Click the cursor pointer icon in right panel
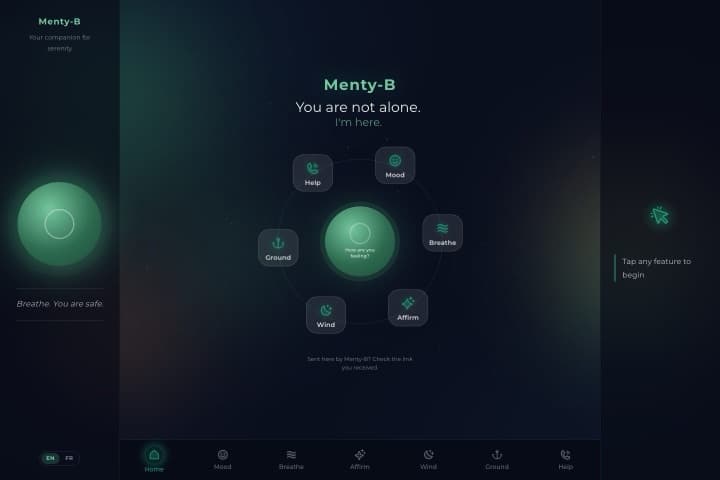720x480 pixels. (659, 215)
